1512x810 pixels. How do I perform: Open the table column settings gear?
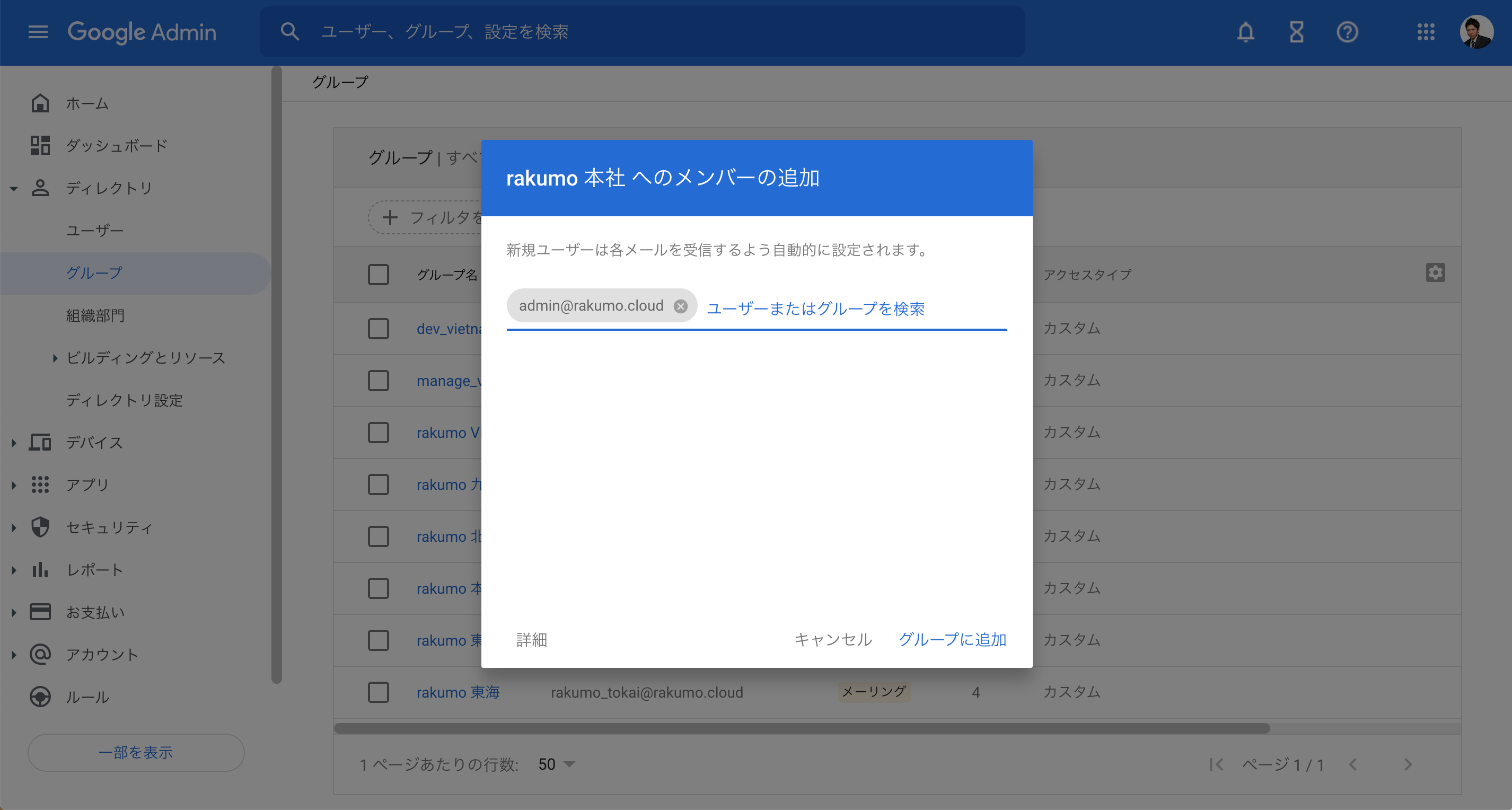[x=1435, y=273]
